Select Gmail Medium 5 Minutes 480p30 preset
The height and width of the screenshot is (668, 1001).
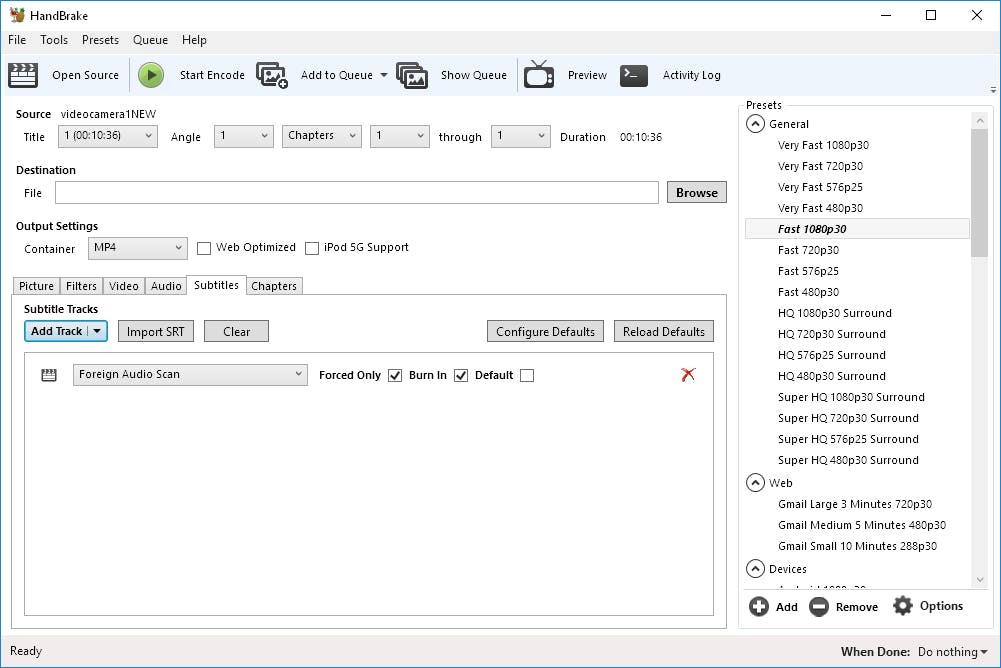[862, 525]
